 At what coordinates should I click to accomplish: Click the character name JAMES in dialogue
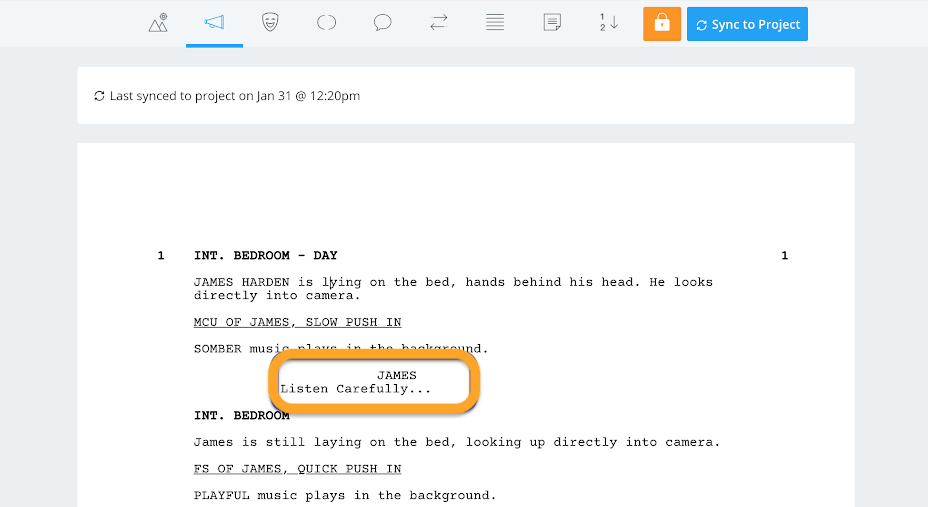397,375
